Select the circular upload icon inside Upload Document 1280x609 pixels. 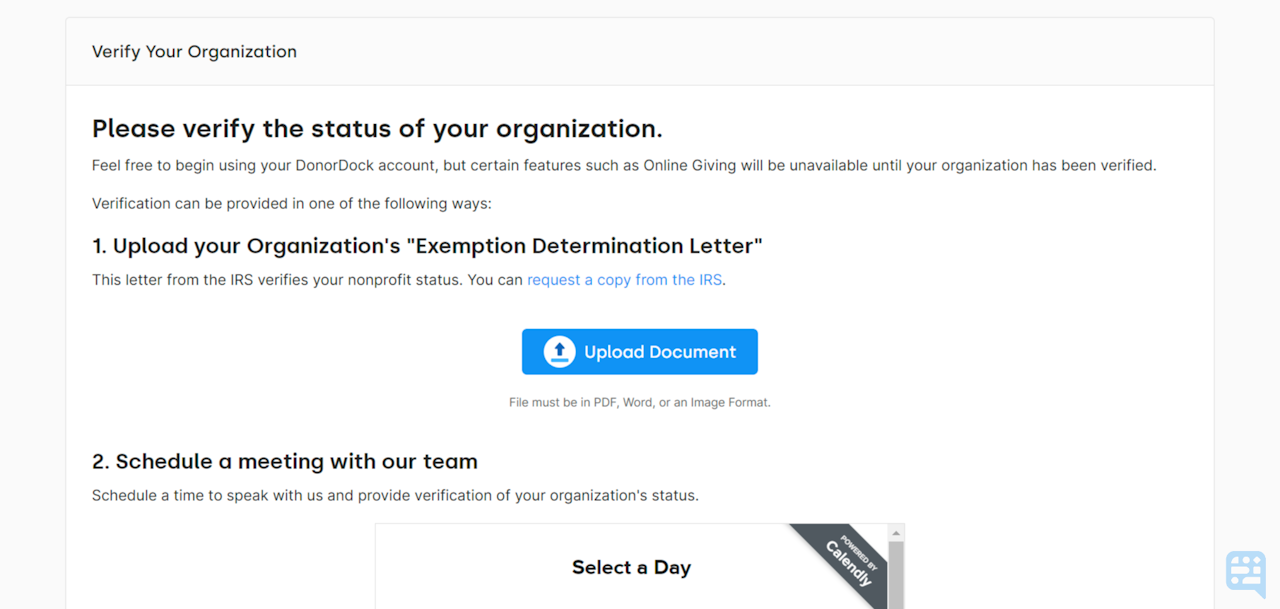coord(558,351)
